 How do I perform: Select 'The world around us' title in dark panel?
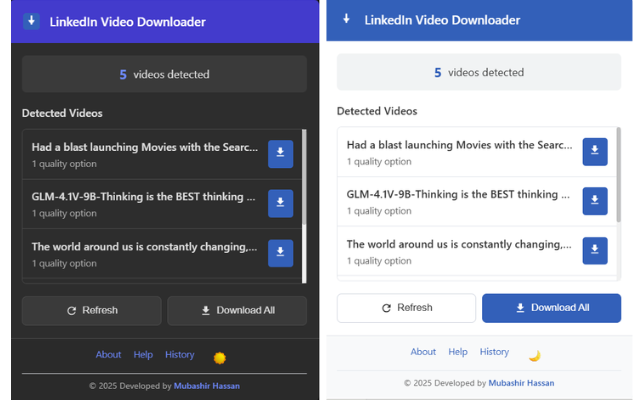point(144,247)
